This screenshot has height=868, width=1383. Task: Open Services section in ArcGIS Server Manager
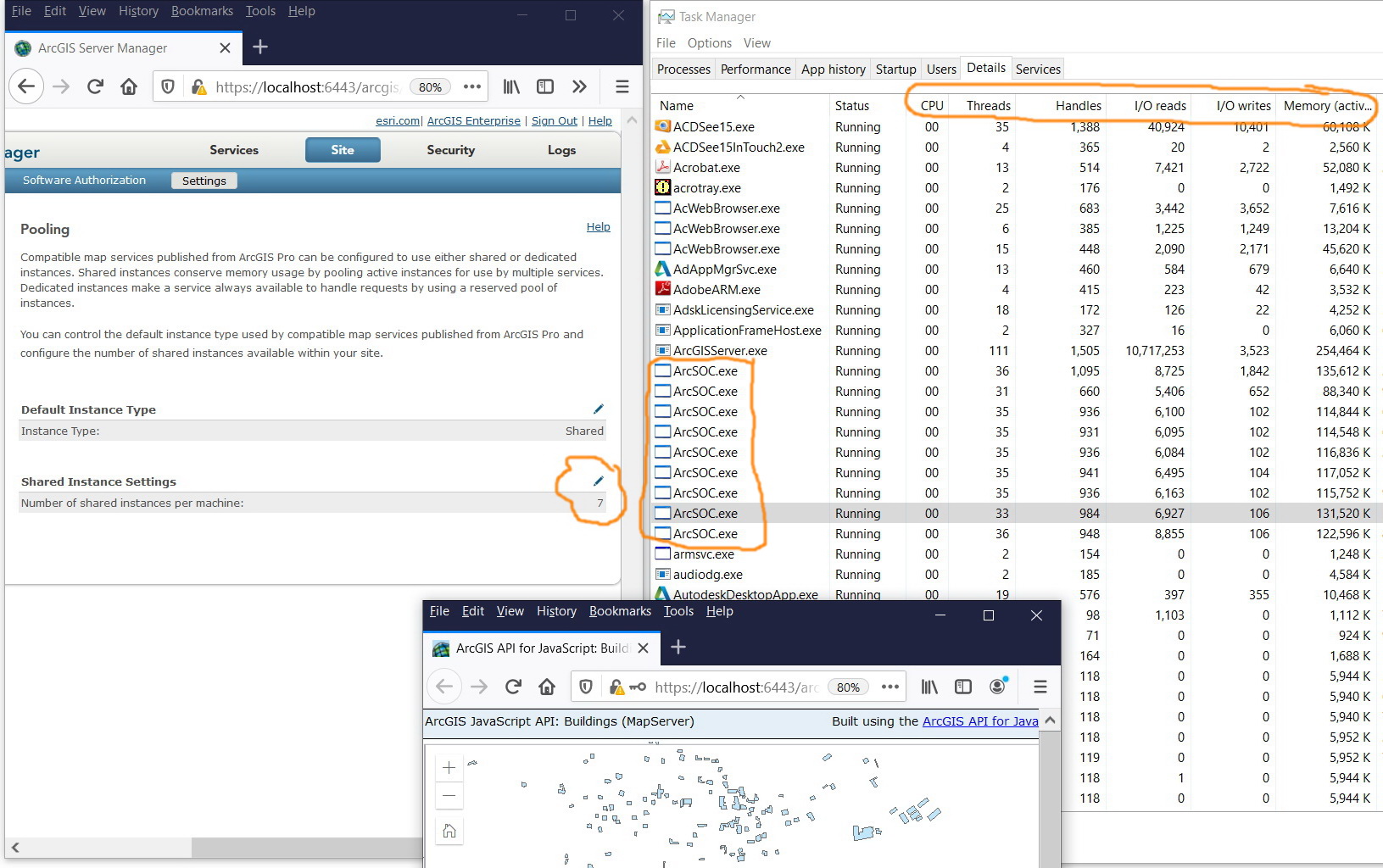tap(234, 150)
